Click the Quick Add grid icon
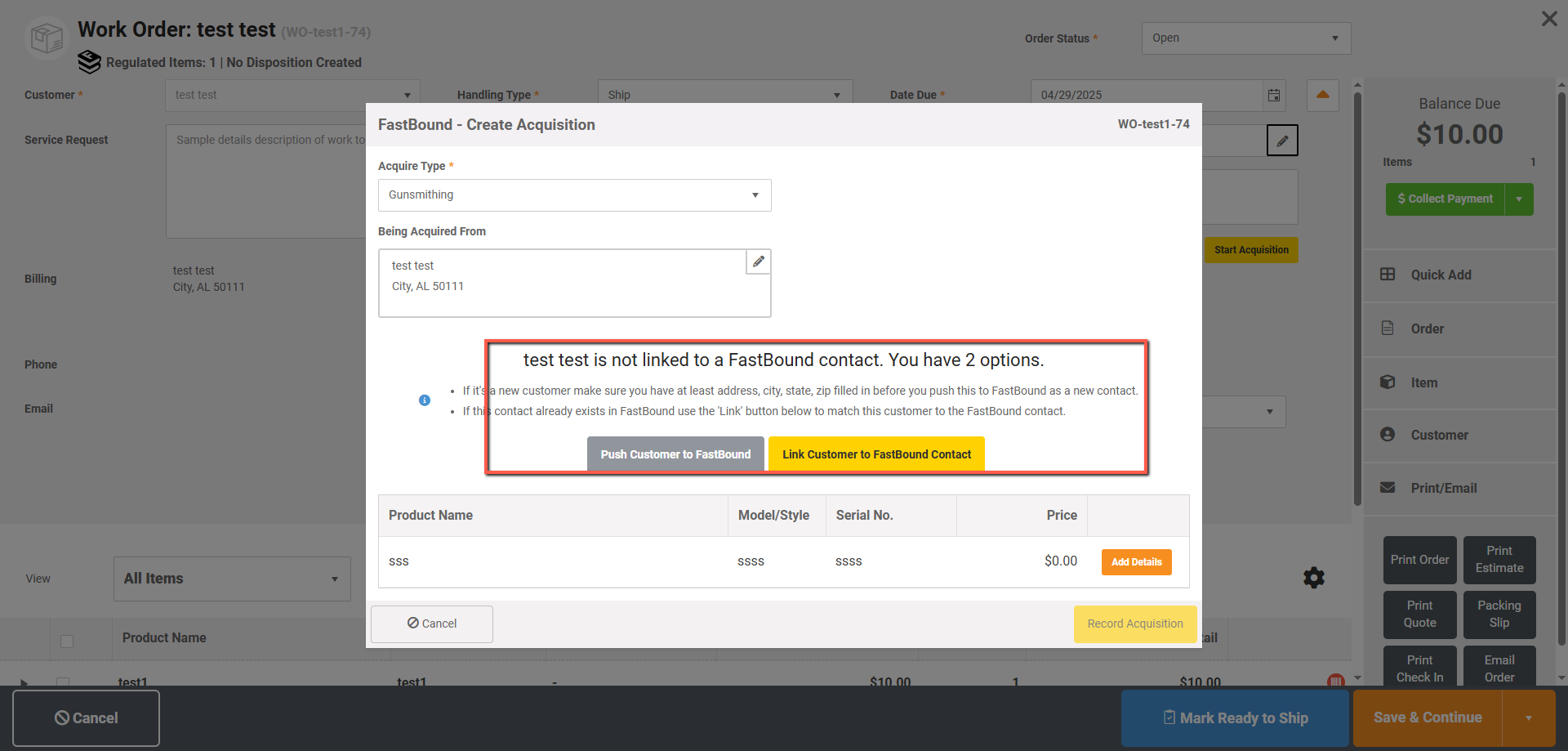 1388,275
